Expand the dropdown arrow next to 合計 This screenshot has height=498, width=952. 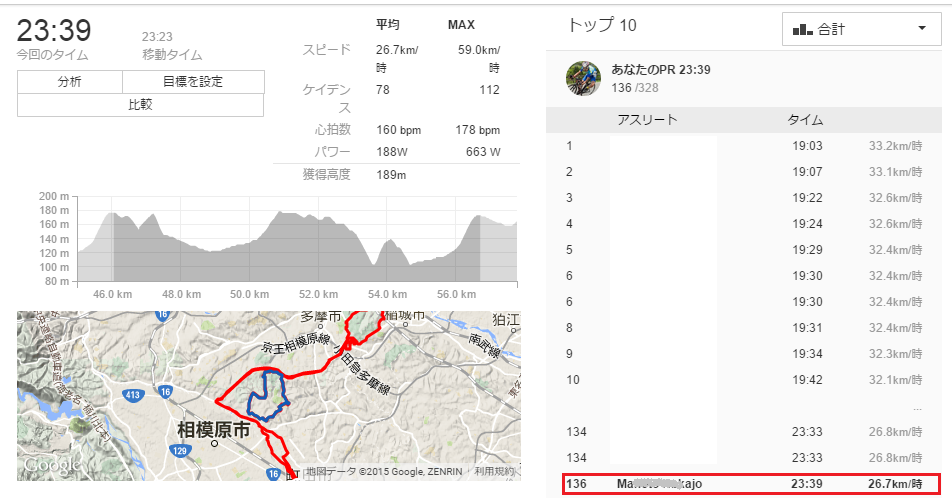tap(921, 29)
